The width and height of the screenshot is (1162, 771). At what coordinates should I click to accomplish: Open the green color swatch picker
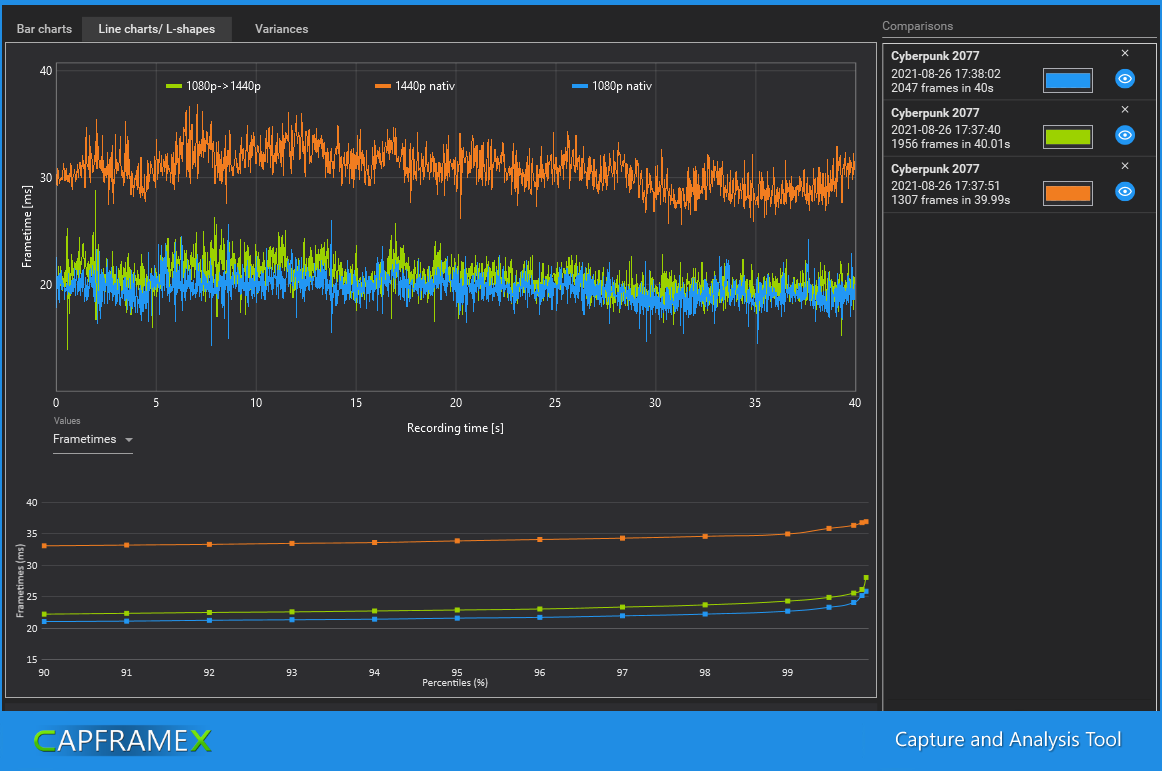tap(1067, 136)
